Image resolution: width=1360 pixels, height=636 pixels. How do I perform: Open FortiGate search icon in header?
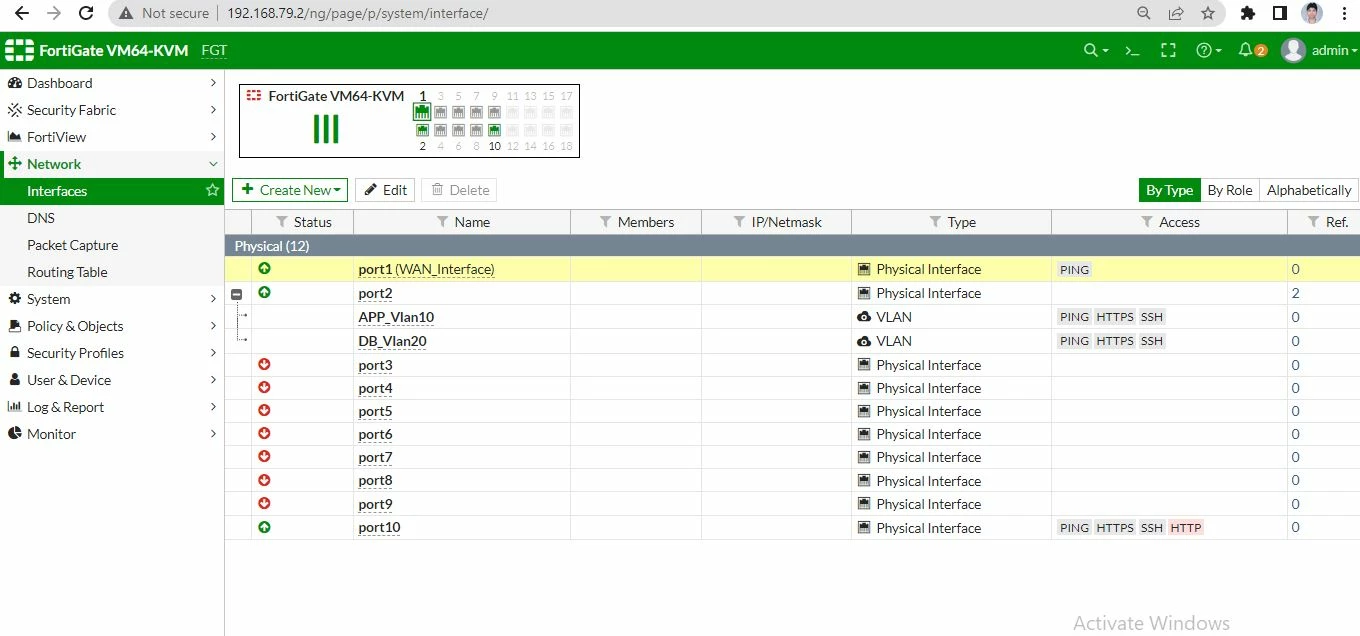pyautogui.click(x=1096, y=50)
